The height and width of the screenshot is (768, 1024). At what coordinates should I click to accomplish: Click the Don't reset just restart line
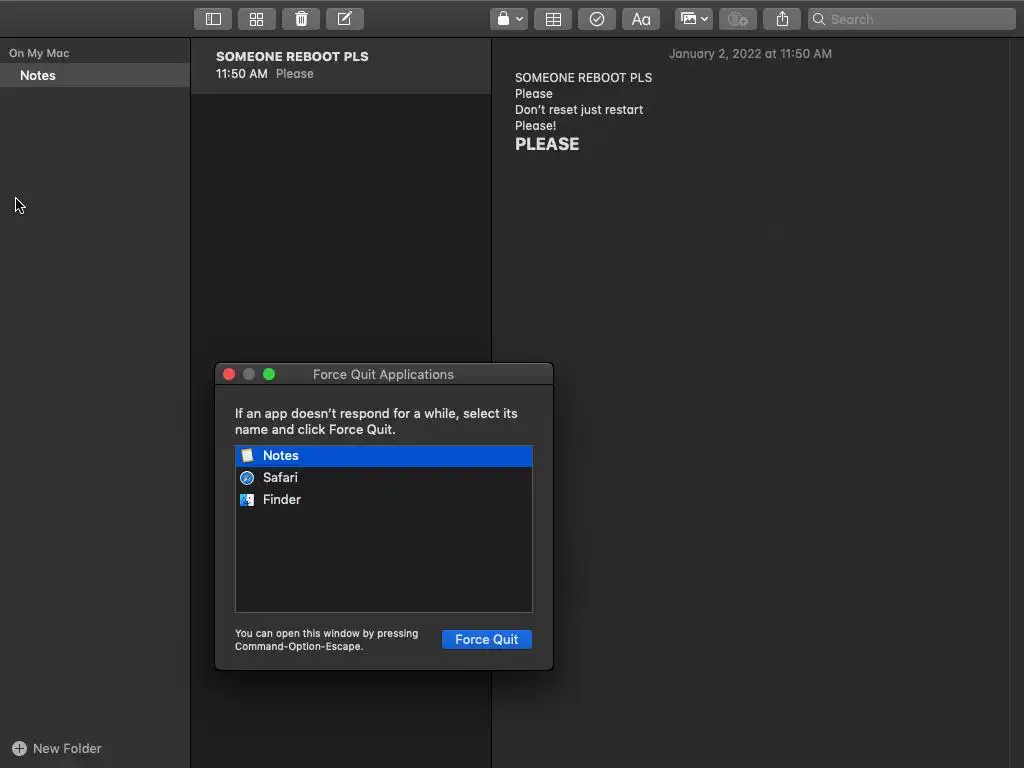click(x=579, y=110)
